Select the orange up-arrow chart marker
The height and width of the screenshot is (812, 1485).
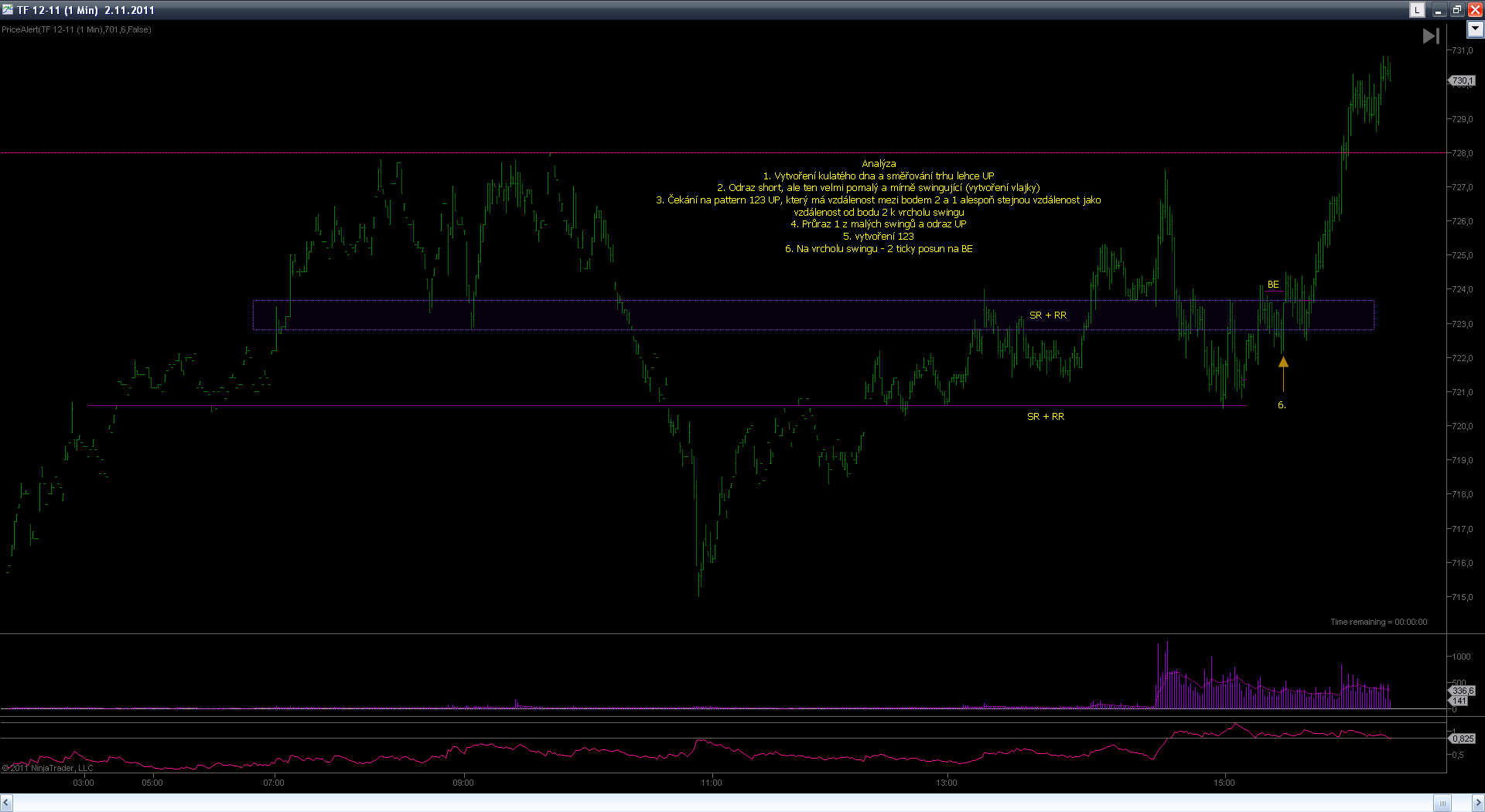click(x=1283, y=361)
